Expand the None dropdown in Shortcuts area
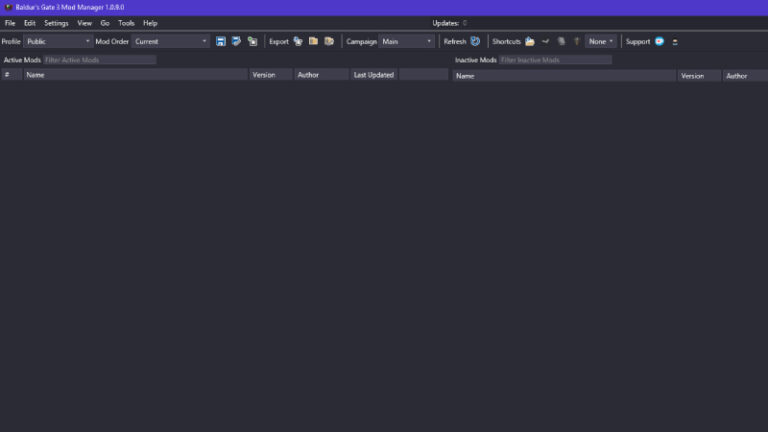Viewport: 768px width, 432px height. (x=601, y=41)
